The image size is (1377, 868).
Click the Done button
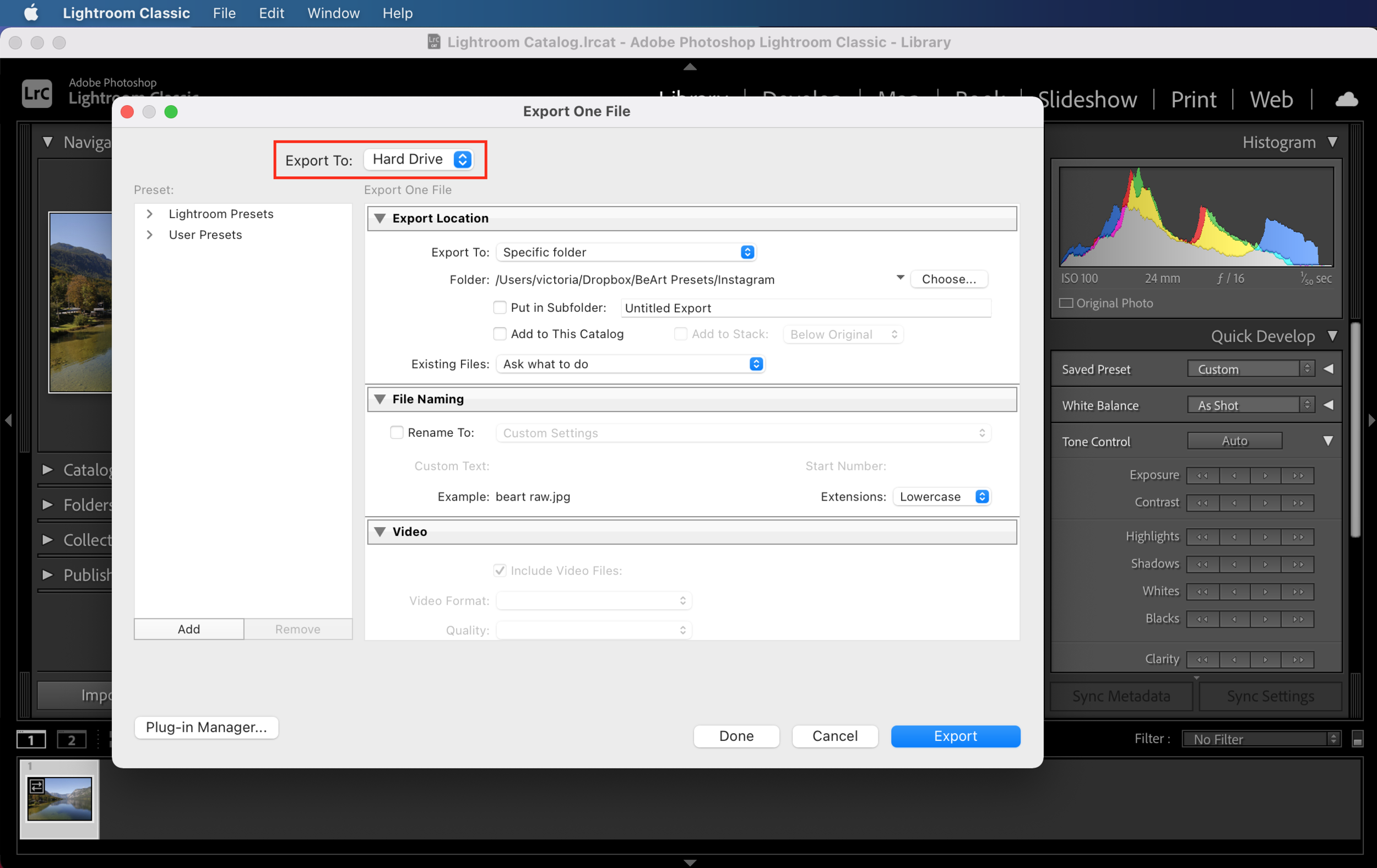[736, 736]
